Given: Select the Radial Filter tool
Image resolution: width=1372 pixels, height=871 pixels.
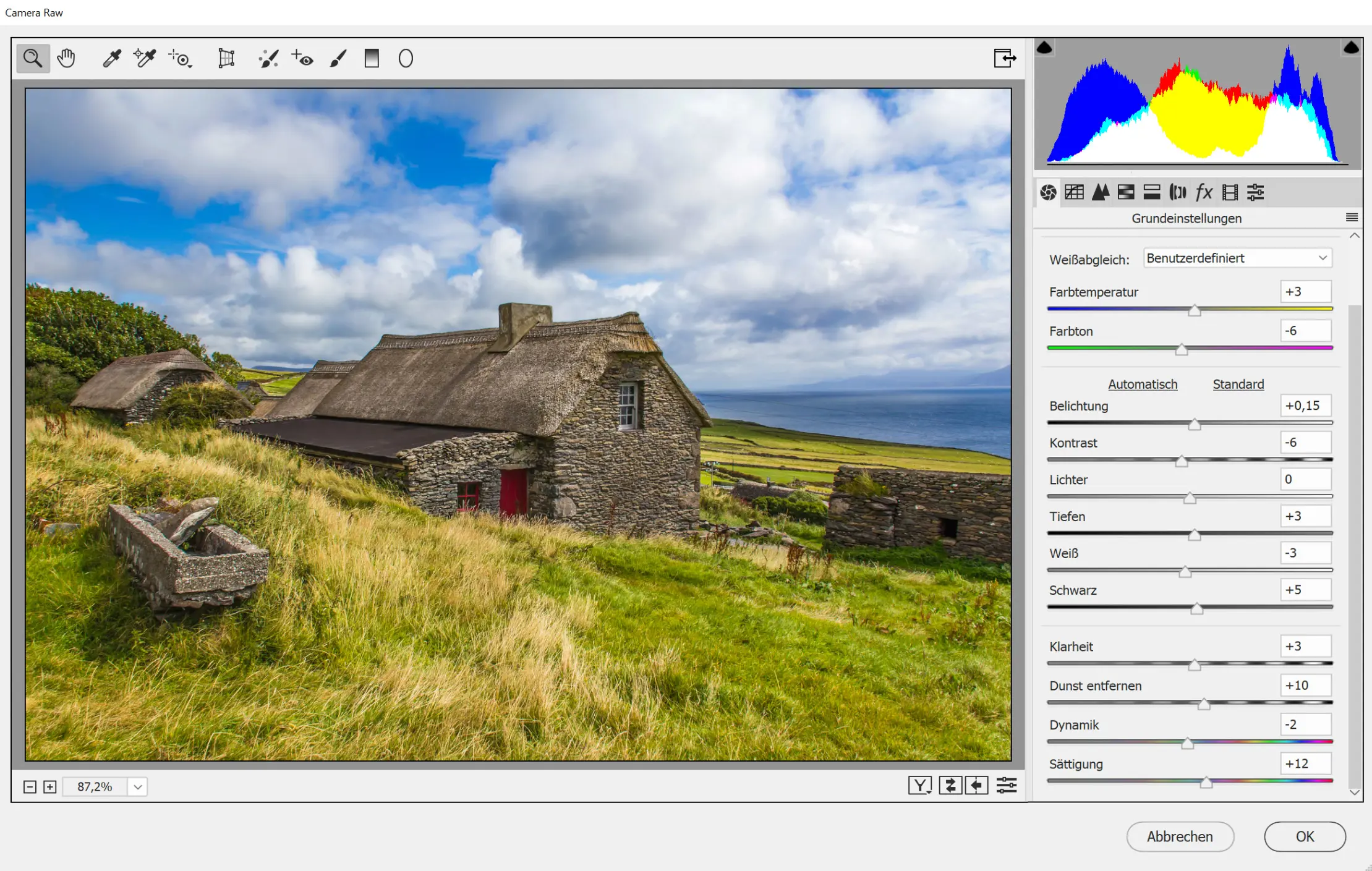Looking at the screenshot, I should 406,59.
